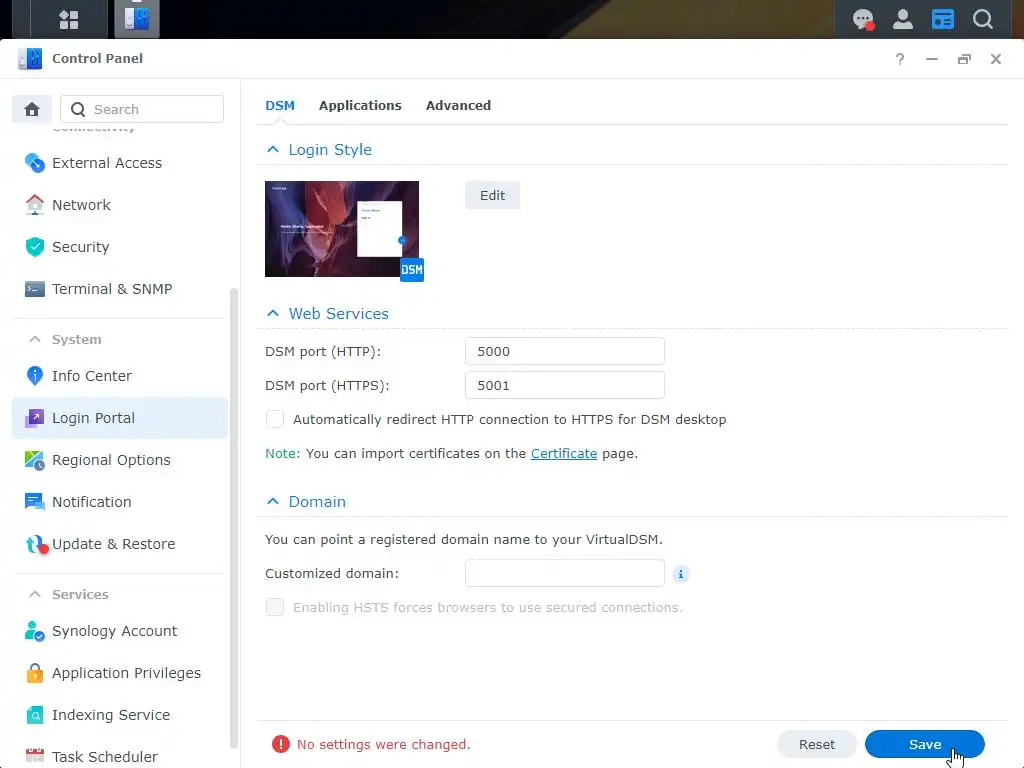Open Security settings in sidebar
Screen dimensions: 1024x768
pyautogui.click(x=120, y=247)
